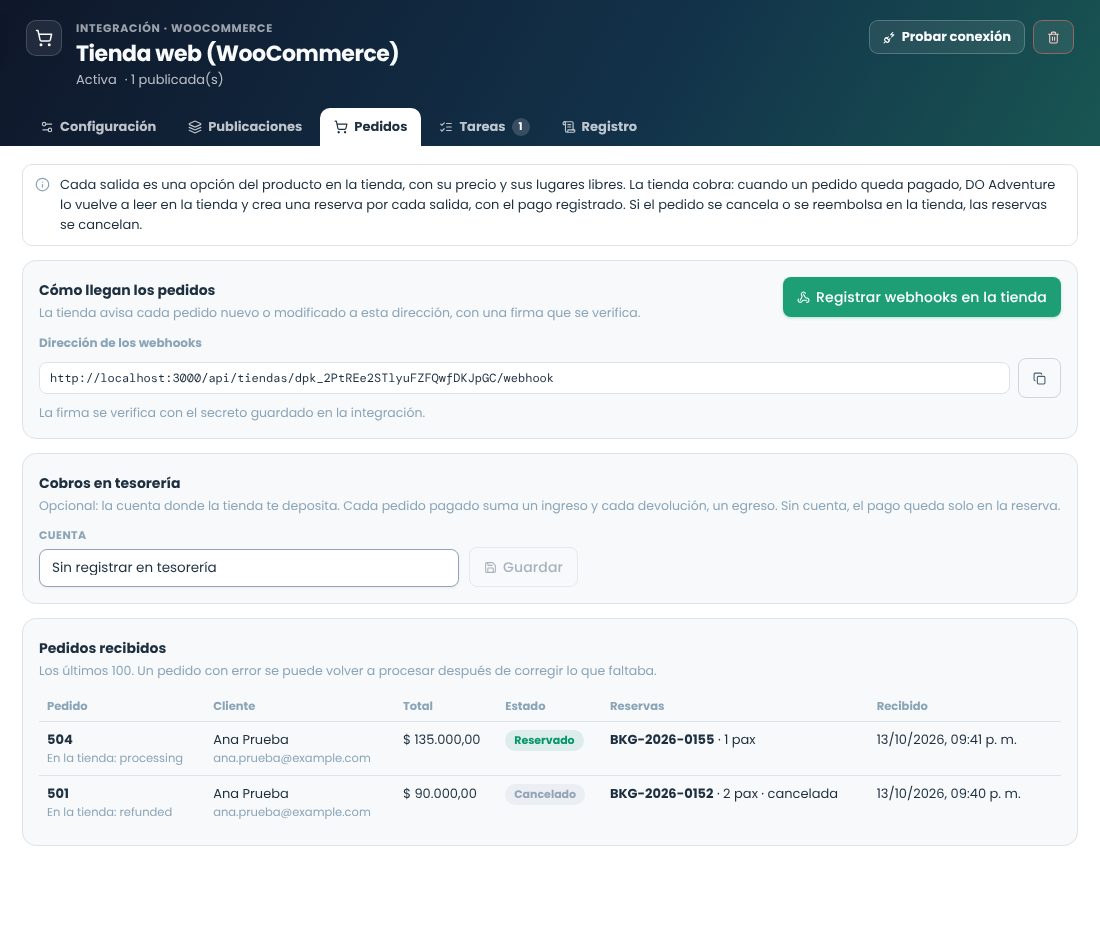Image resolution: width=1100 pixels, height=944 pixels.
Task: Click the webhook address field
Action: tap(524, 378)
